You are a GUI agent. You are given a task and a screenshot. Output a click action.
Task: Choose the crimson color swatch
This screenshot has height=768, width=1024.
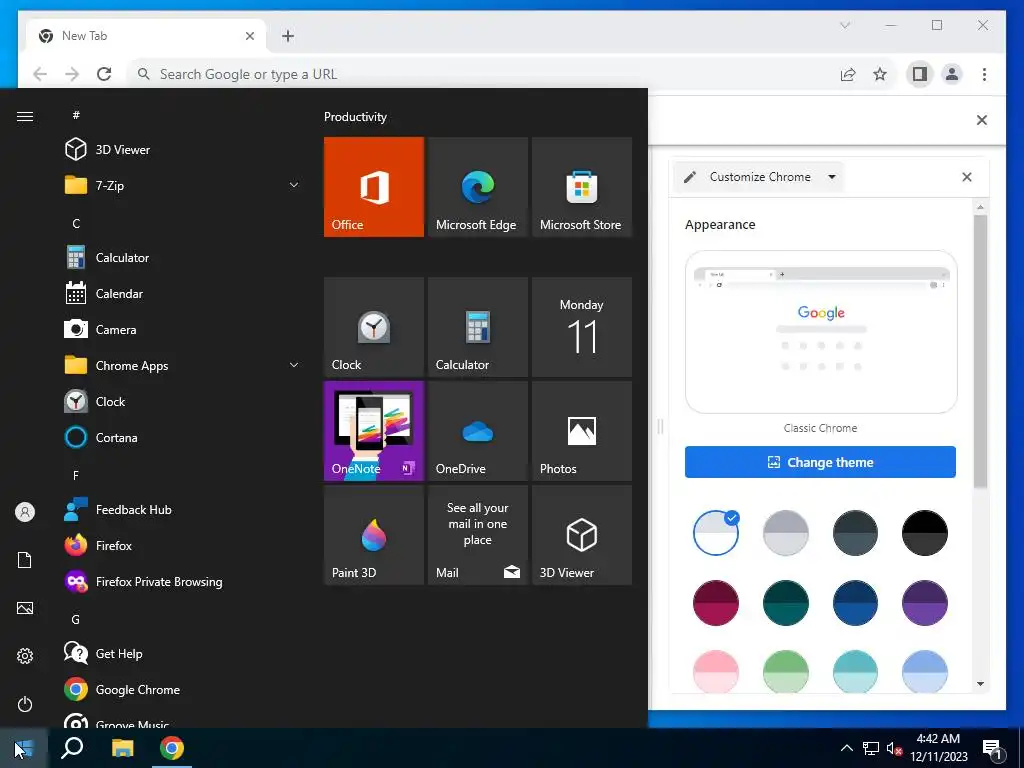point(716,603)
